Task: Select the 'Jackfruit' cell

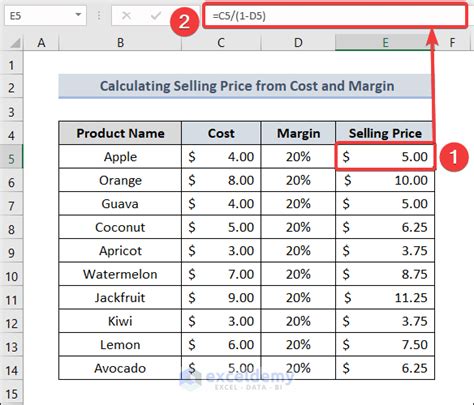Action: (x=120, y=298)
